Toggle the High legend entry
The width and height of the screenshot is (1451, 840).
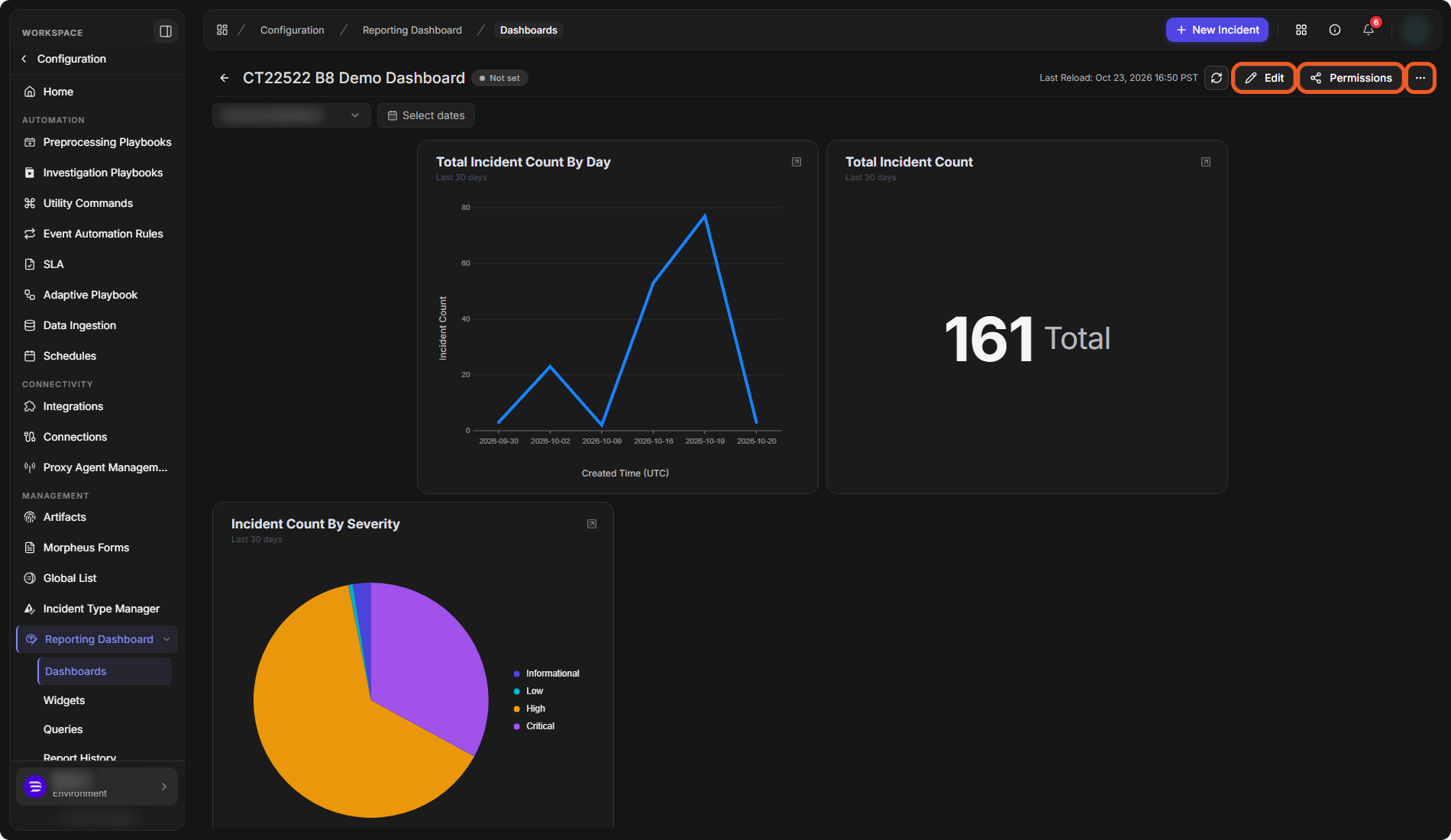click(x=529, y=709)
